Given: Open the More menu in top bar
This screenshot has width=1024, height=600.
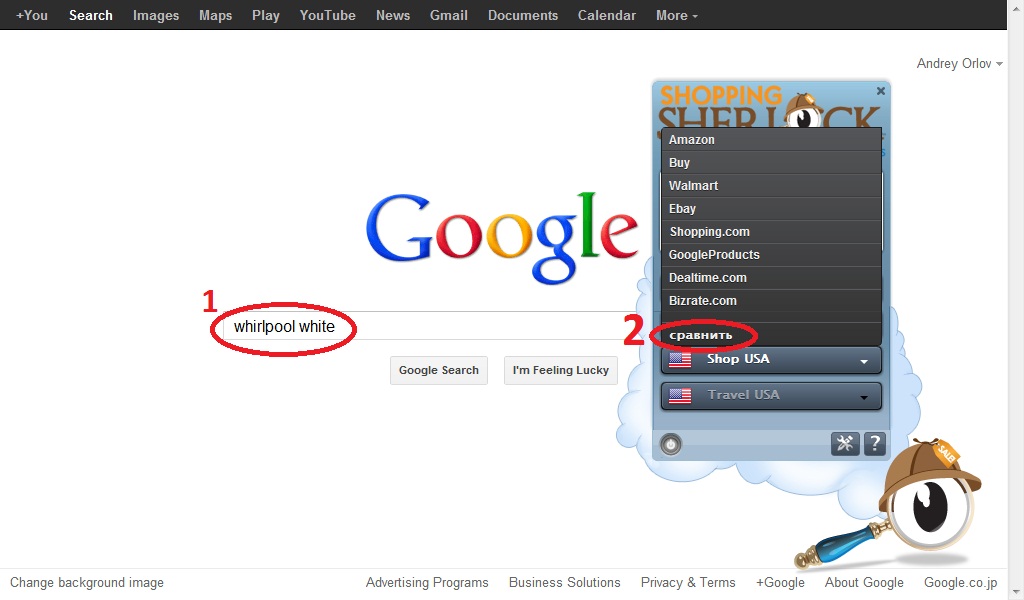Looking at the screenshot, I should point(677,15).
